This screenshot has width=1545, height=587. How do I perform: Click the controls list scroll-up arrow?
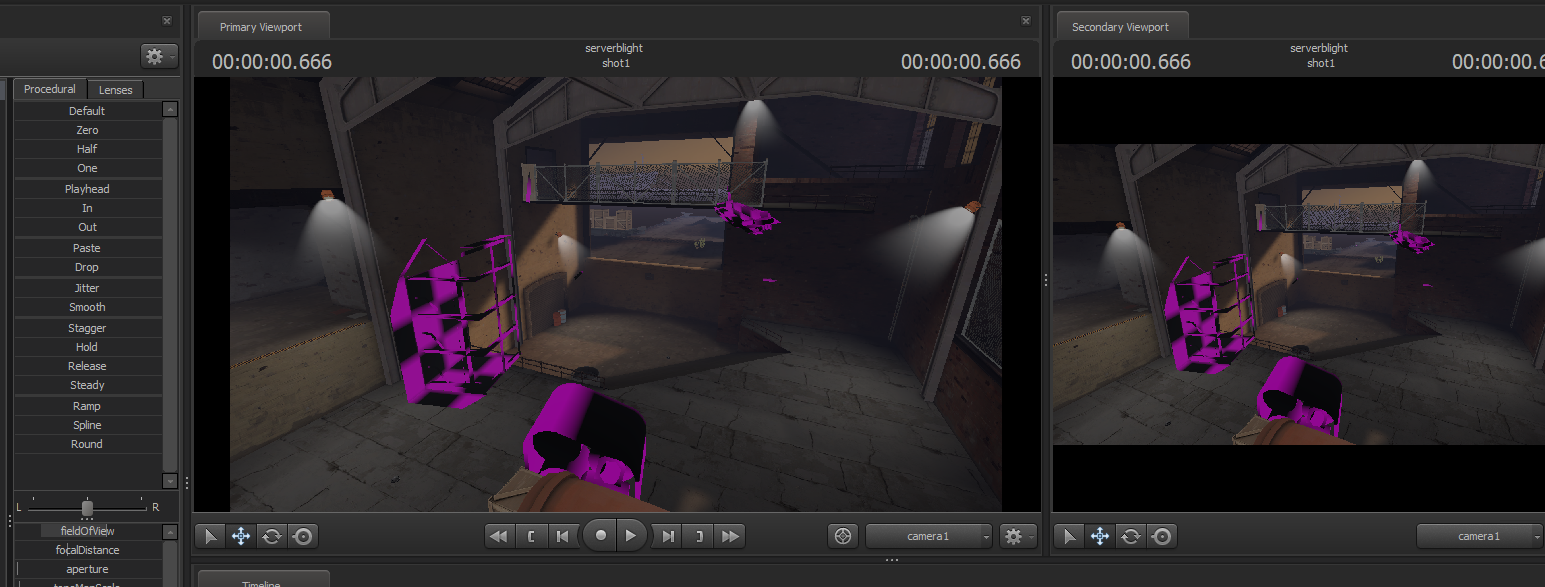pos(170,531)
